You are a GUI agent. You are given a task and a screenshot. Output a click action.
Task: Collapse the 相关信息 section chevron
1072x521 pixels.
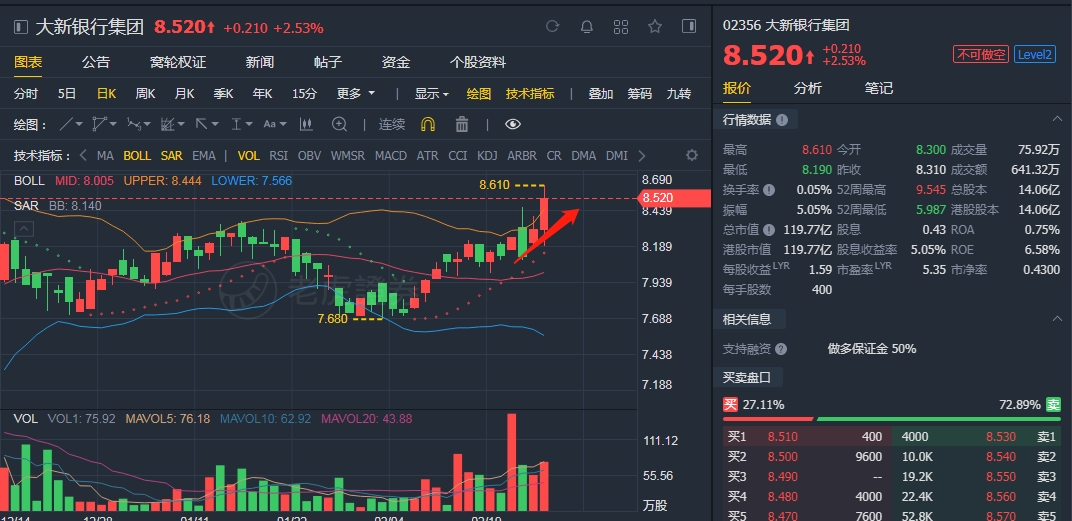(x=1057, y=319)
